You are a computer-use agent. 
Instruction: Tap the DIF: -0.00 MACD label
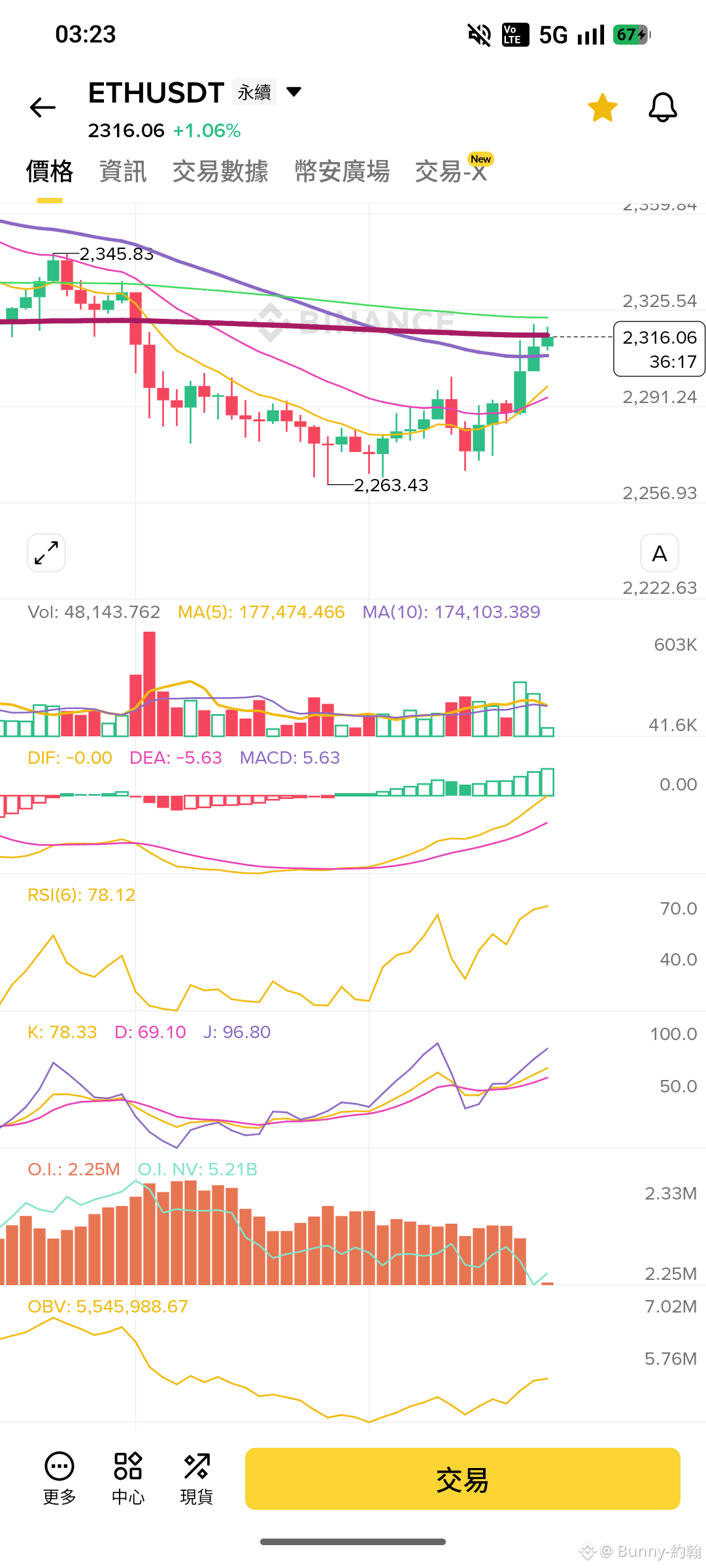[x=70, y=758]
